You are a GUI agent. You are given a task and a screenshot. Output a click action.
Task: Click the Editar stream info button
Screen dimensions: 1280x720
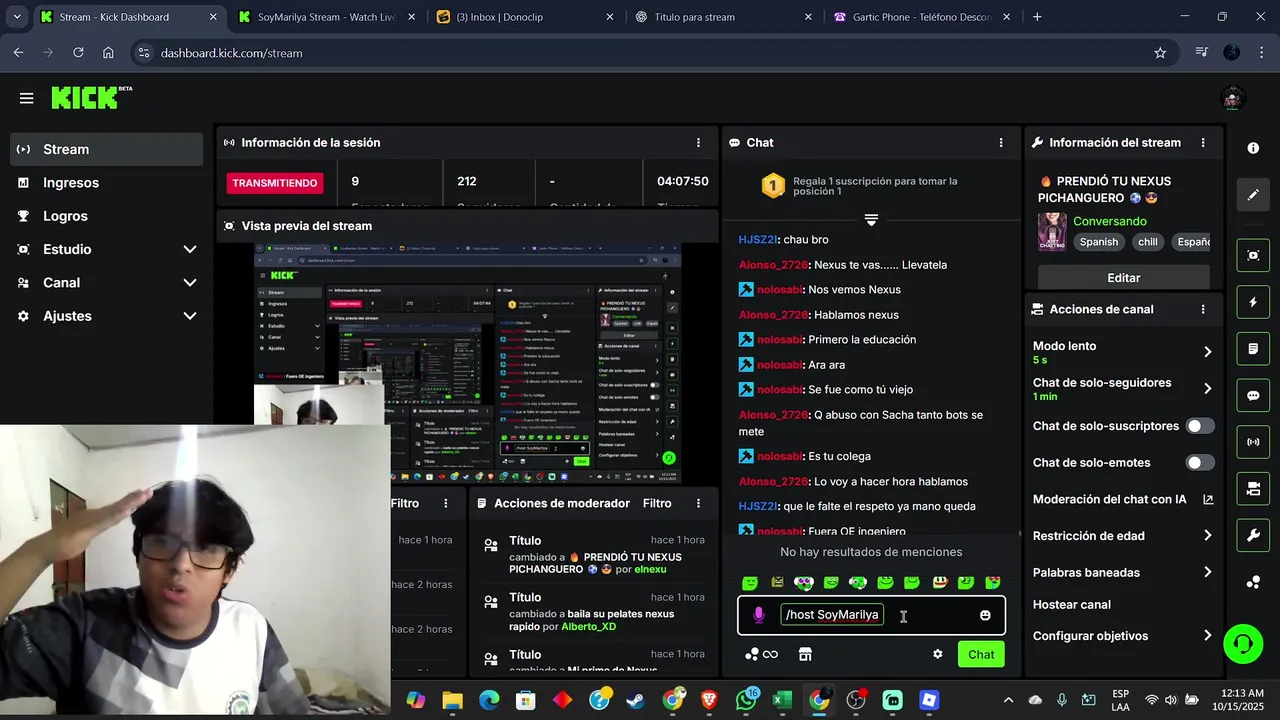tap(1124, 278)
